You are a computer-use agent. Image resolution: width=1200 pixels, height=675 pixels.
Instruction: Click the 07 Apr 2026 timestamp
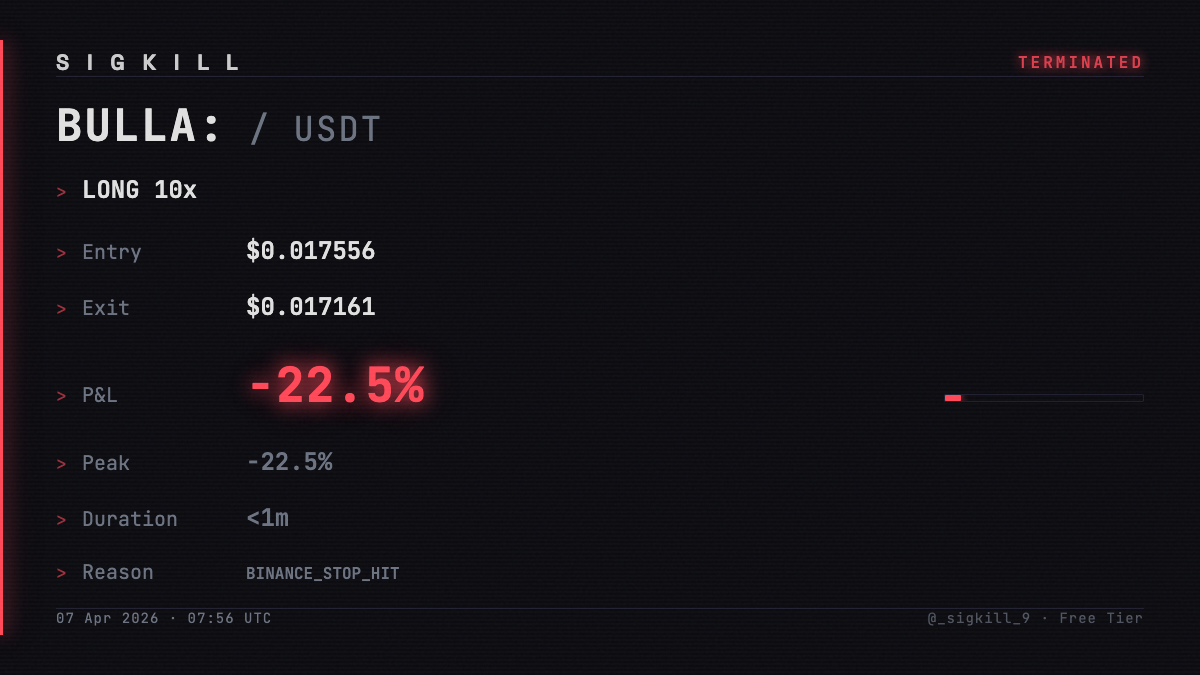[x=108, y=618]
